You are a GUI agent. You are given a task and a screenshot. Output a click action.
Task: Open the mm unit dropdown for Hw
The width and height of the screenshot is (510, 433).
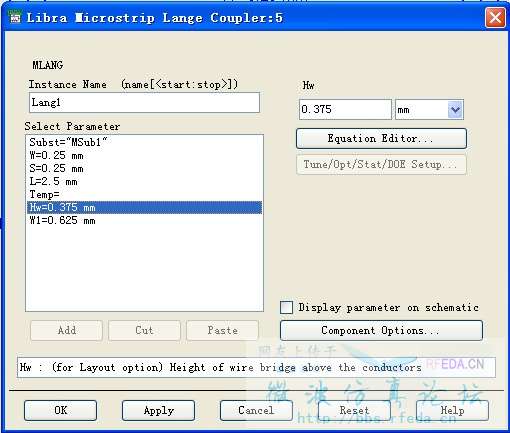[x=455, y=110]
